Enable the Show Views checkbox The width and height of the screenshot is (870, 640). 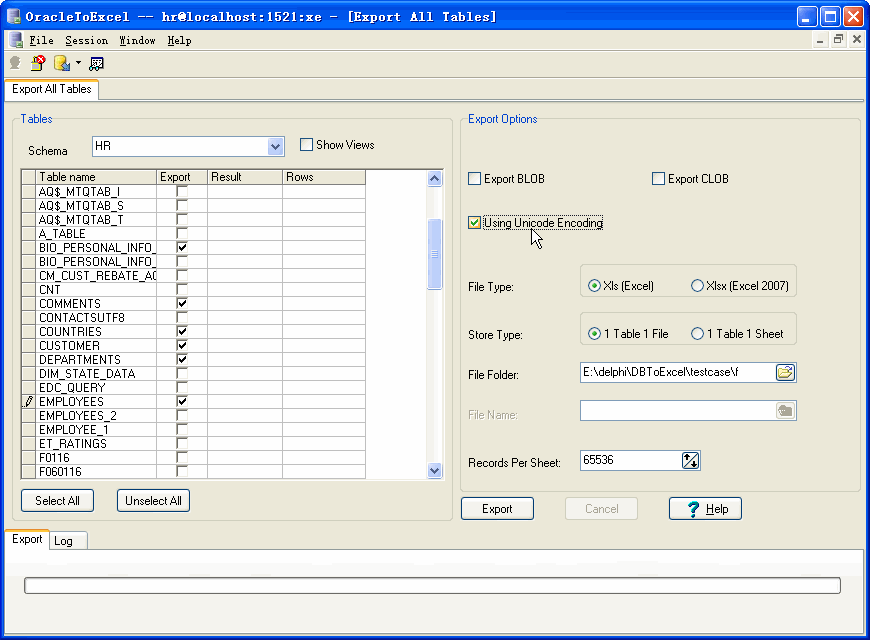click(306, 145)
